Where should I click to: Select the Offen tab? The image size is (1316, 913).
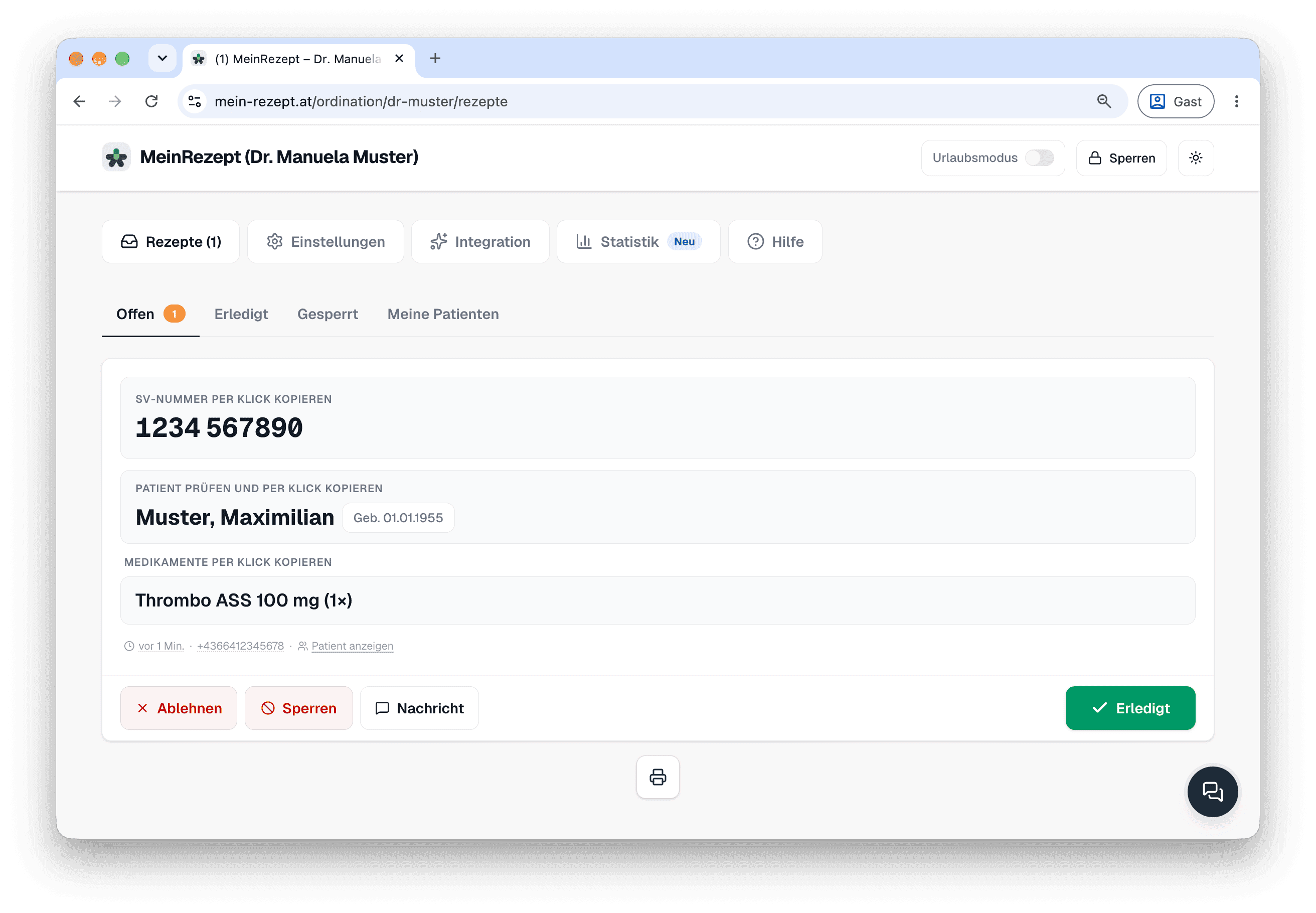coord(150,314)
